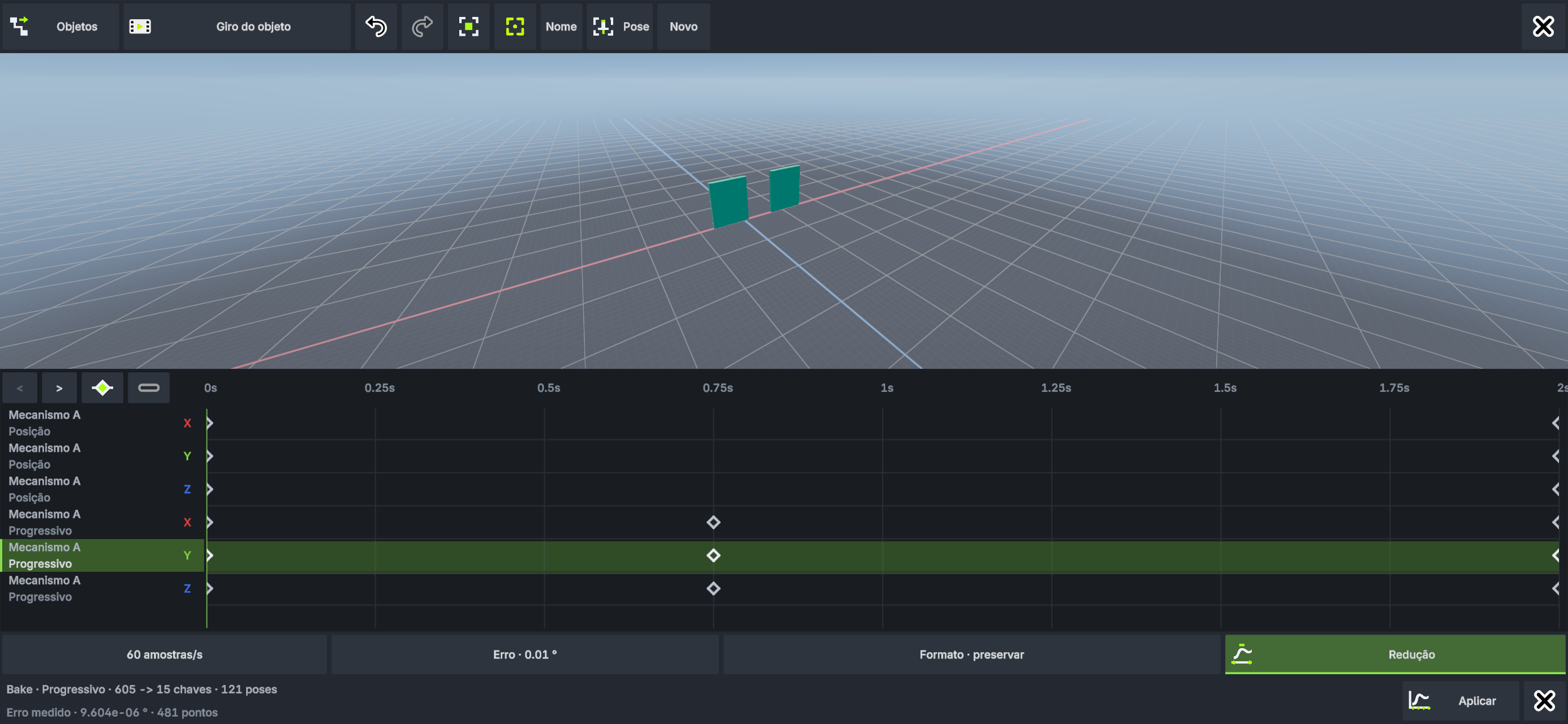Select the Posição X start keyframe at 0s

(209, 423)
